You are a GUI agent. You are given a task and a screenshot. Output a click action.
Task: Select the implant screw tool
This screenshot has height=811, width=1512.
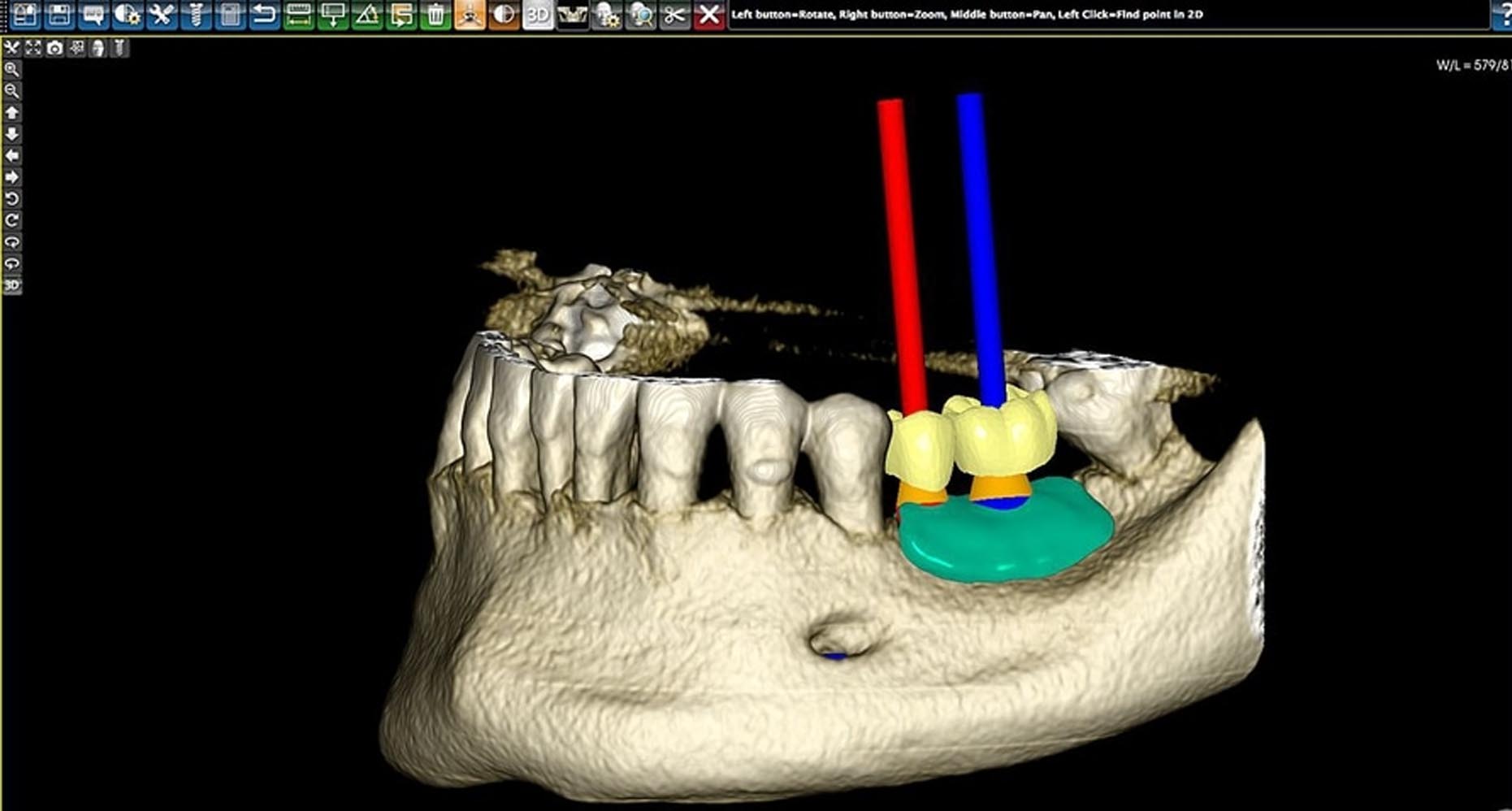coord(196,14)
